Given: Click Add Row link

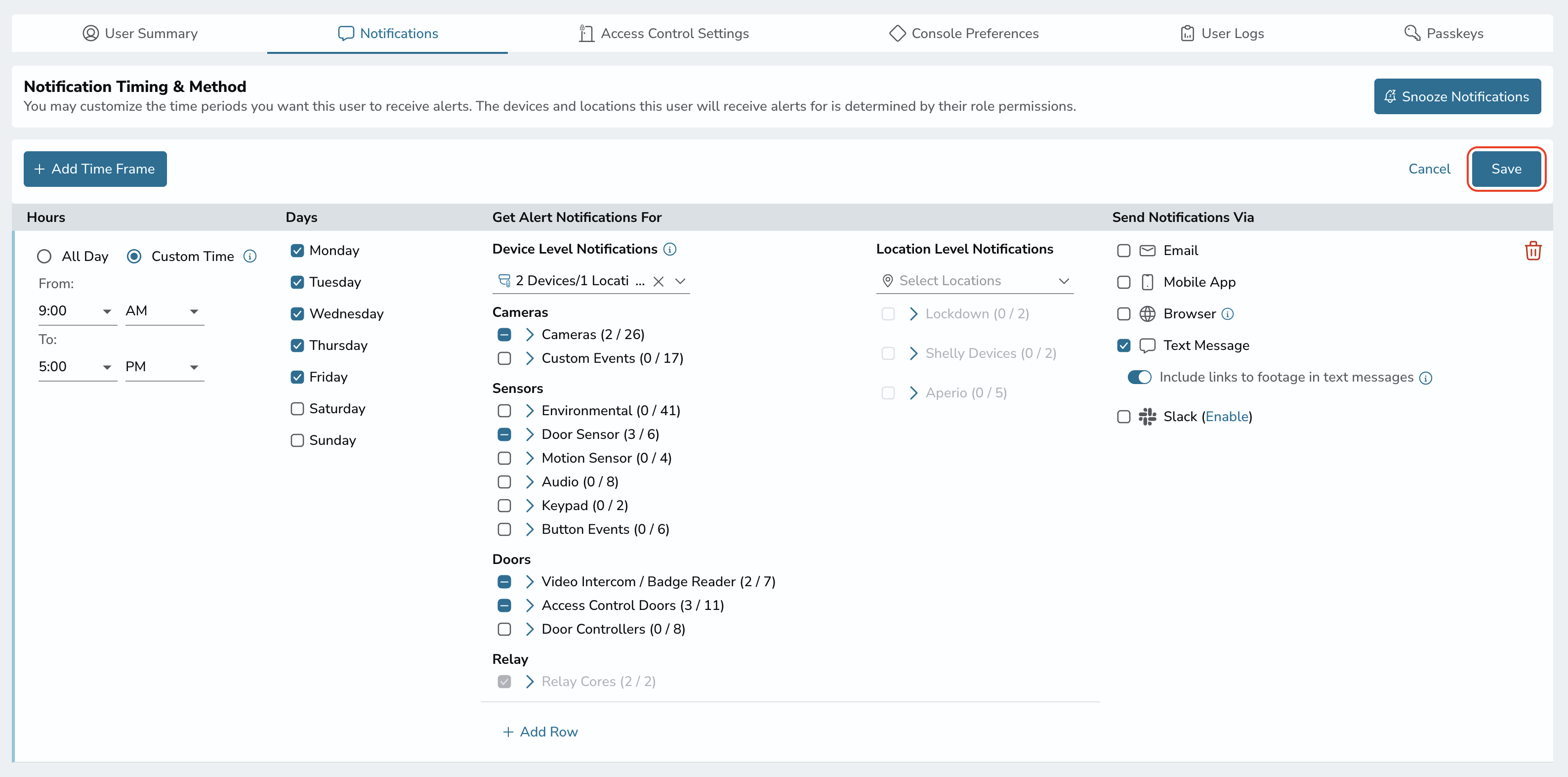Looking at the screenshot, I should point(540,732).
